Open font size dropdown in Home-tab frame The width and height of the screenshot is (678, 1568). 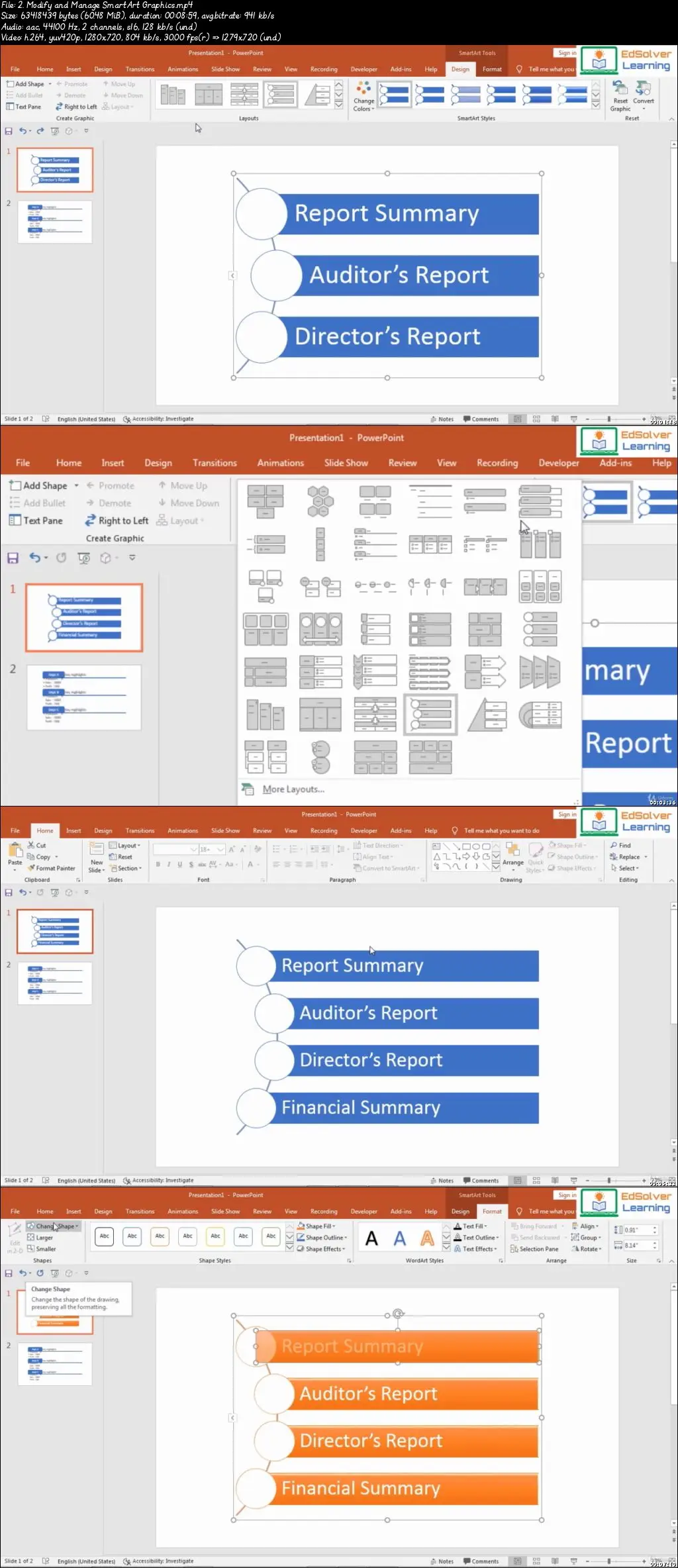coord(220,849)
